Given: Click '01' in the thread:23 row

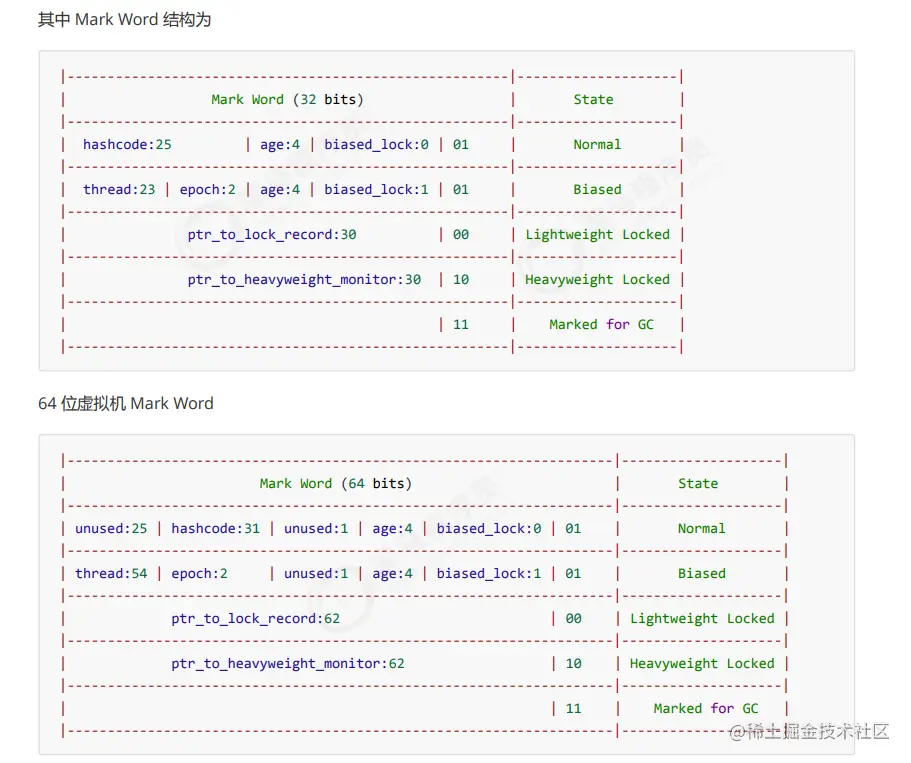Looking at the screenshot, I should [x=461, y=189].
